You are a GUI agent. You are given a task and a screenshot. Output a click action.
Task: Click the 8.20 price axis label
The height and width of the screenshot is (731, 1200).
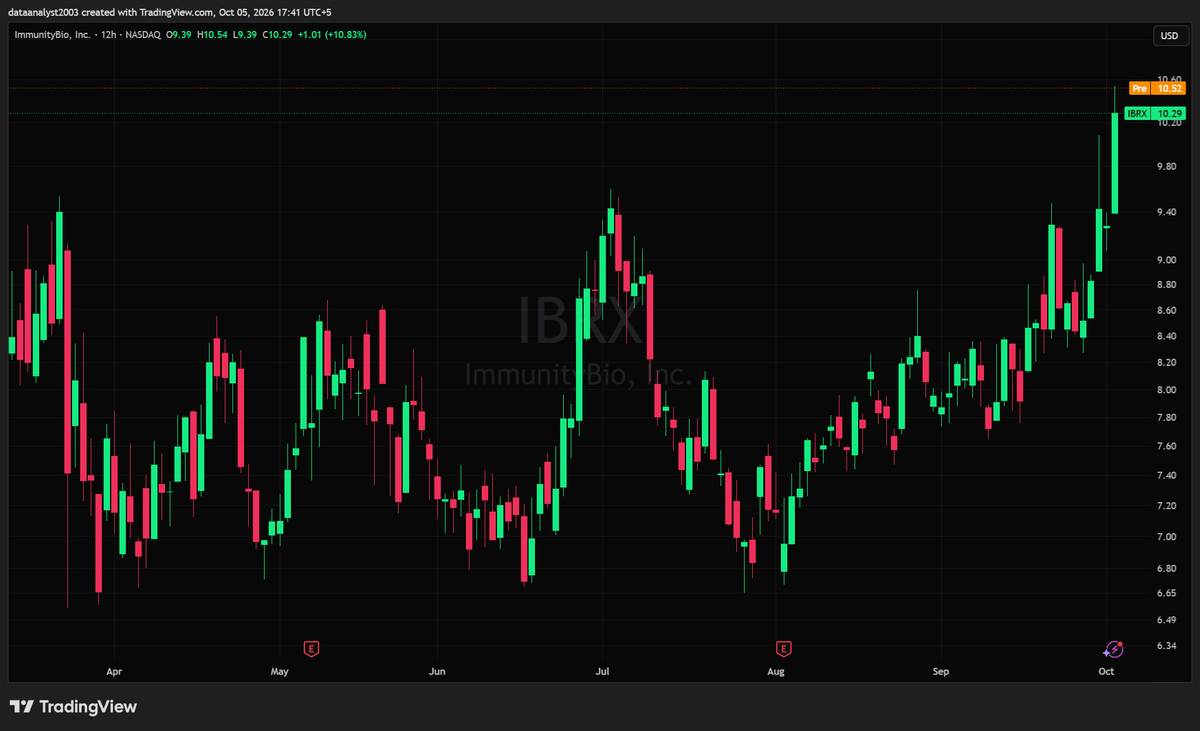pyautogui.click(x=1167, y=363)
